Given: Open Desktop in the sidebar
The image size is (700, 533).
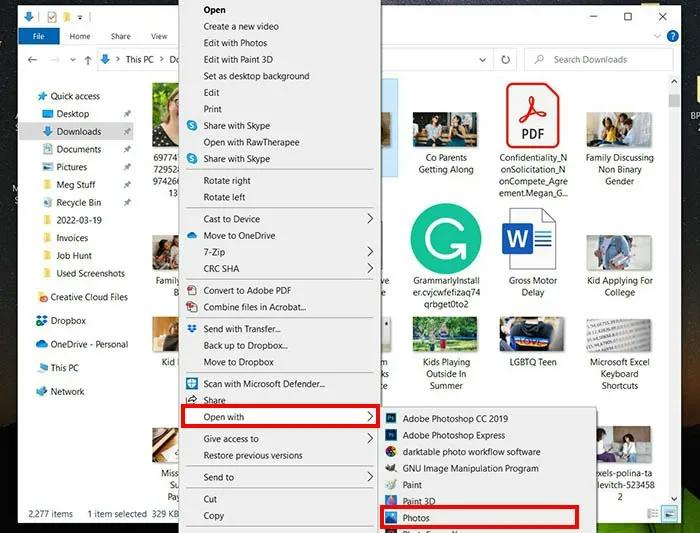Looking at the screenshot, I should point(66,114).
